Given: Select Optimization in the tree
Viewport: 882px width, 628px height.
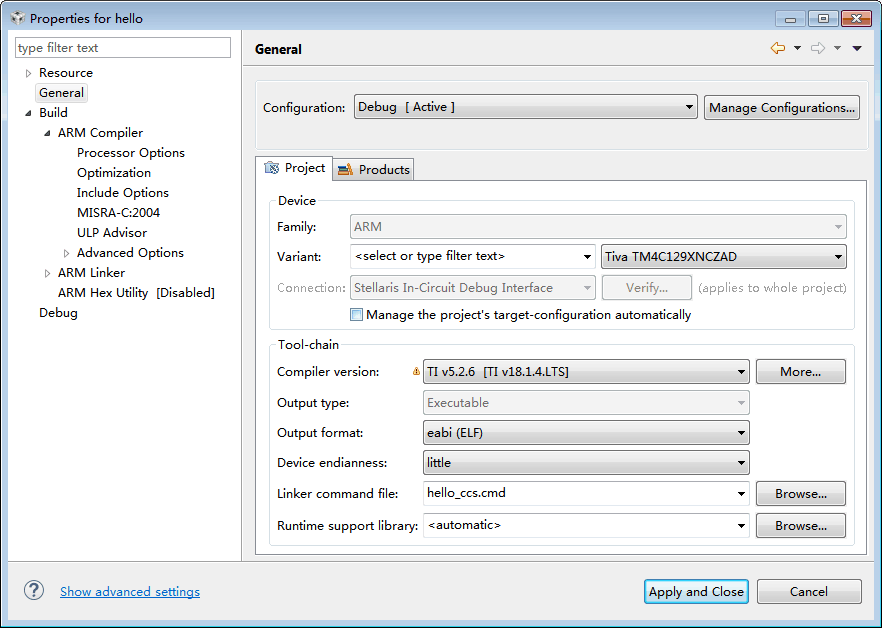Looking at the screenshot, I should (x=114, y=172).
